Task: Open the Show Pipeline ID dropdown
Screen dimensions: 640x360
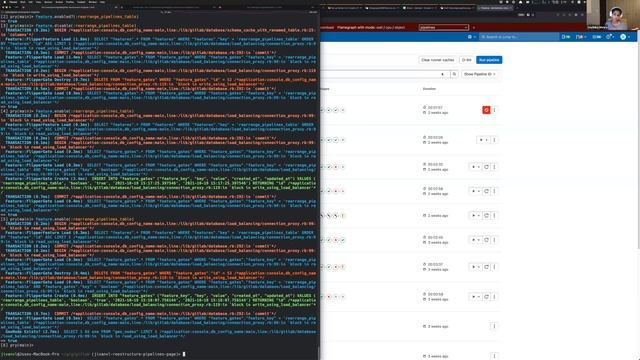Action: [479, 74]
